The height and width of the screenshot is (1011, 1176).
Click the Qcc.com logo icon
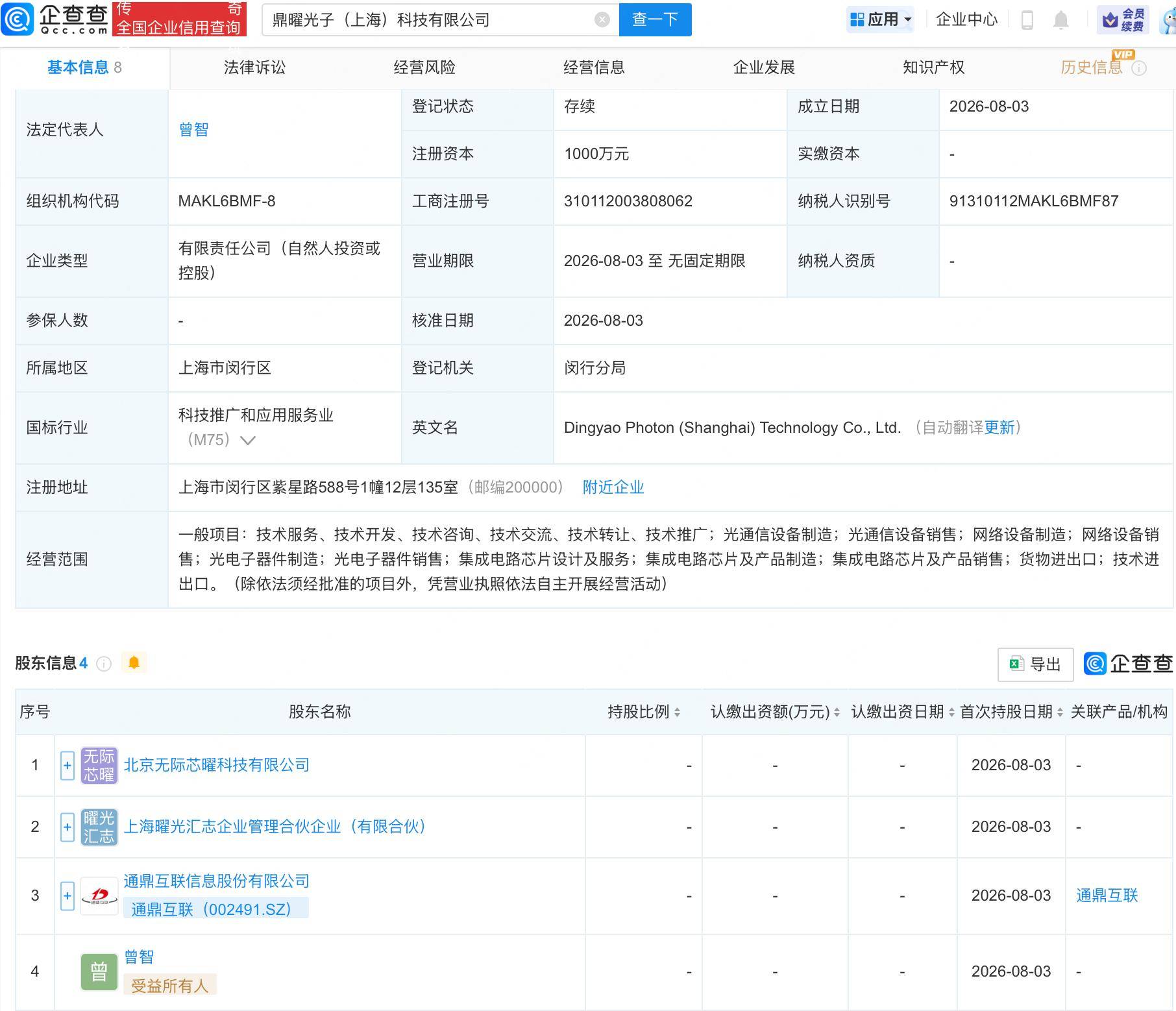coord(18,19)
